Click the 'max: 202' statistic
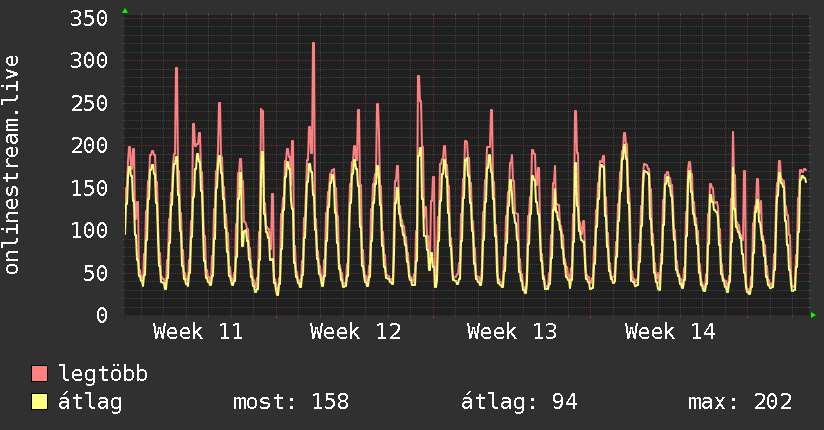Image resolution: width=824 pixels, height=430 pixels. pyautogui.click(x=740, y=402)
